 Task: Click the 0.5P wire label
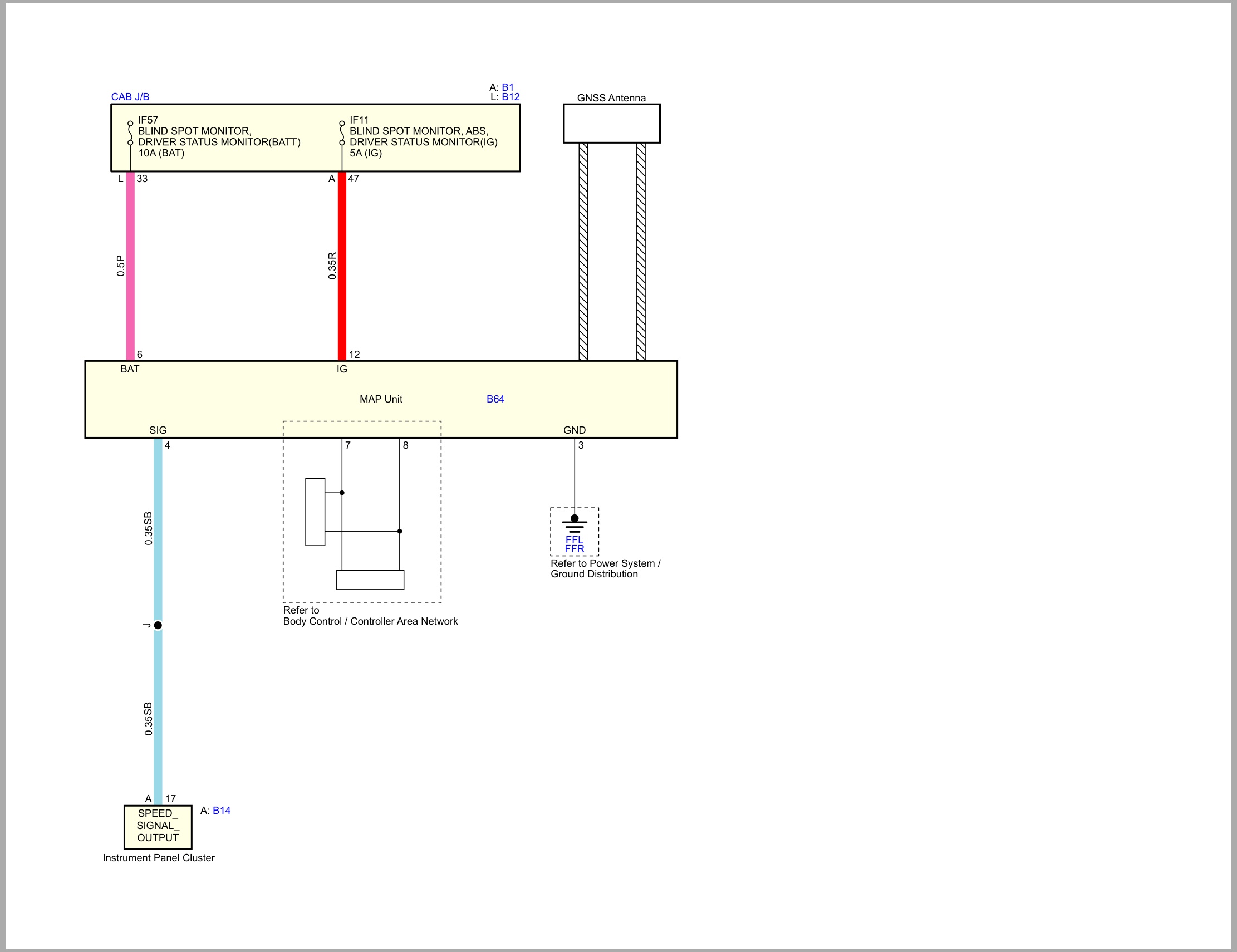[121, 266]
